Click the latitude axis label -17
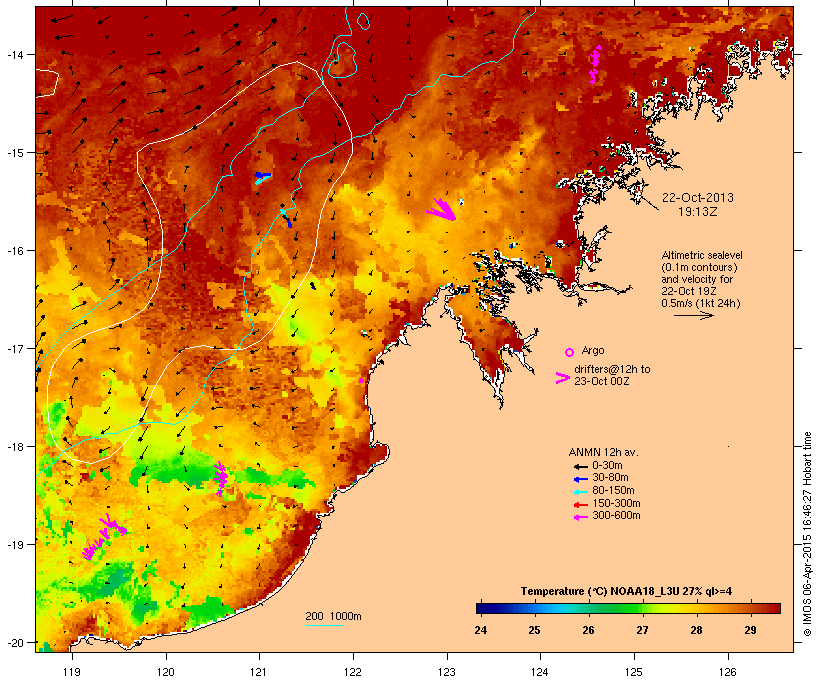 14,348
